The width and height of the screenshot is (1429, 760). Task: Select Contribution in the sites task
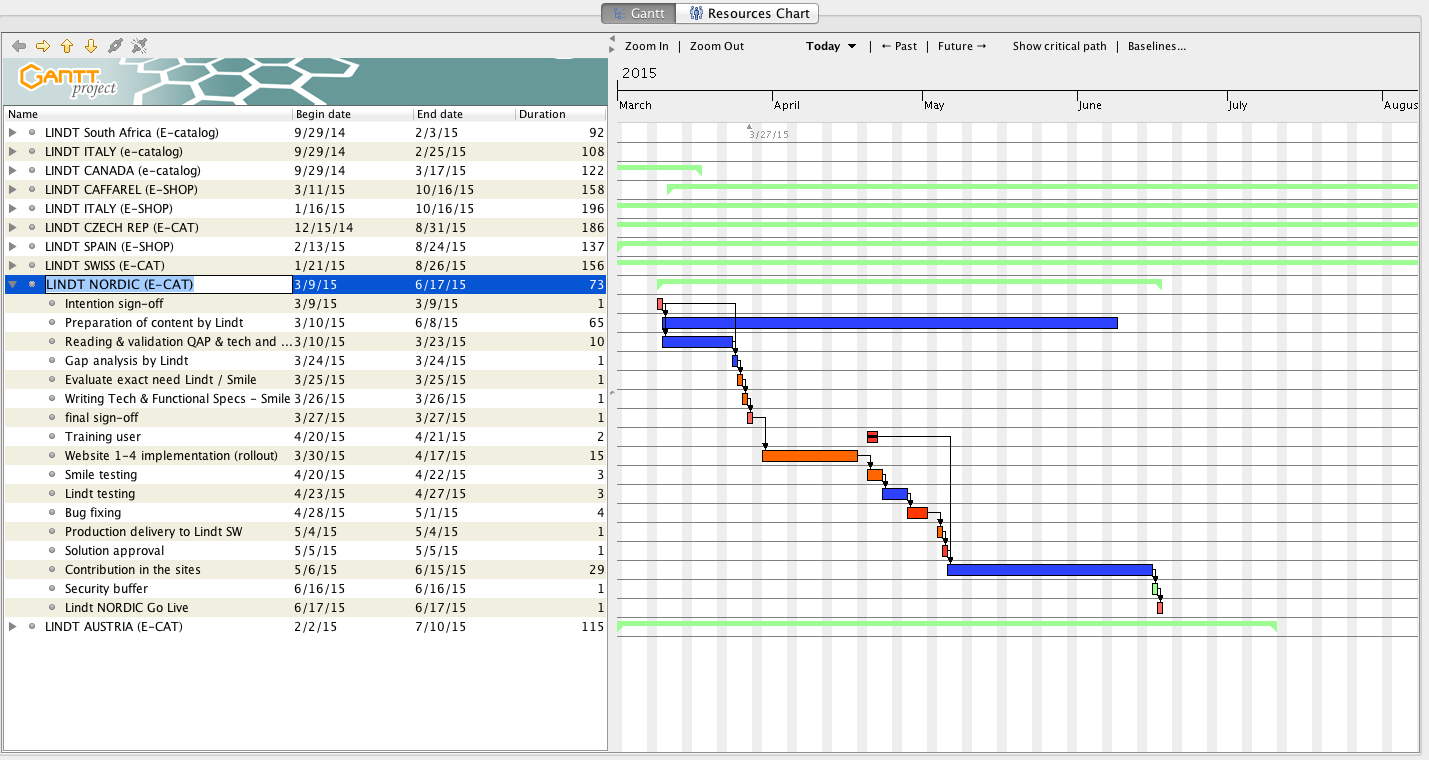tap(305, 569)
